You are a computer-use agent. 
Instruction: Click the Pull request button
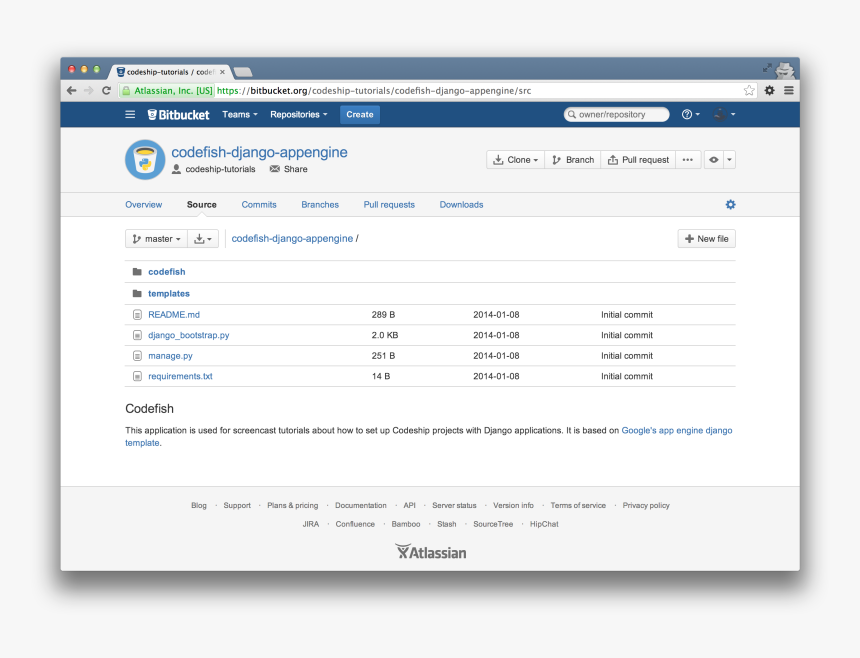point(638,160)
